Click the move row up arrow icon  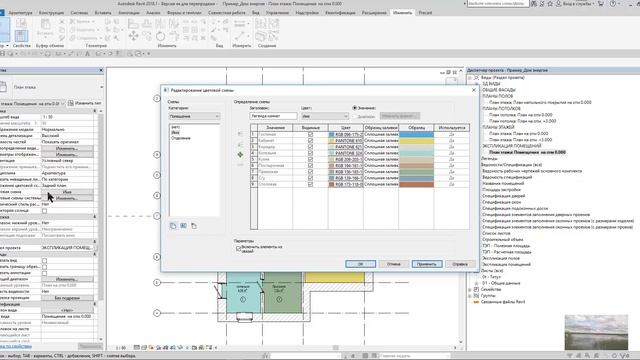[240, 133]
